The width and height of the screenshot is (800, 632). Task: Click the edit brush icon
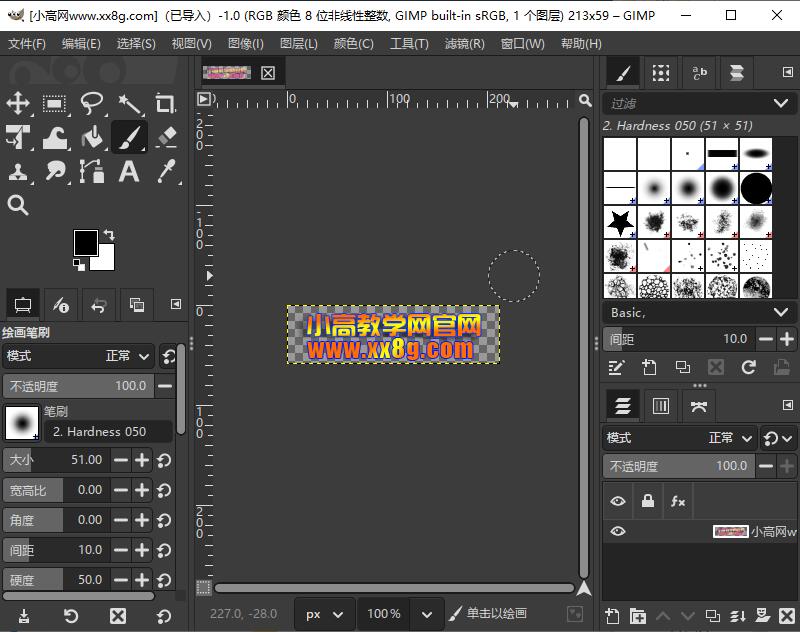pyautogui.click(x=616, y=367)
